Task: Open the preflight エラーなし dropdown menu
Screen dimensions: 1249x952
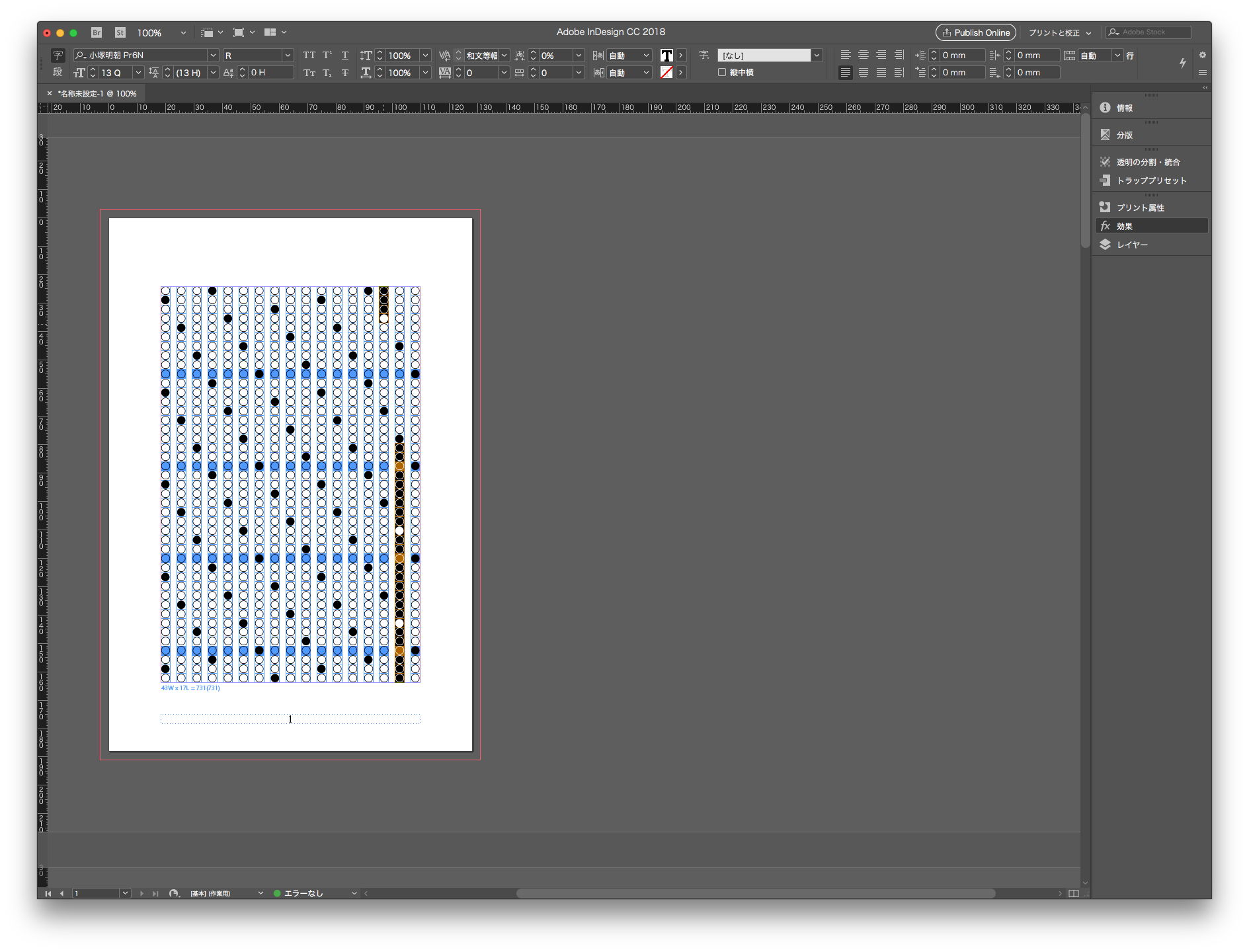Action: (x=354, y=893)
